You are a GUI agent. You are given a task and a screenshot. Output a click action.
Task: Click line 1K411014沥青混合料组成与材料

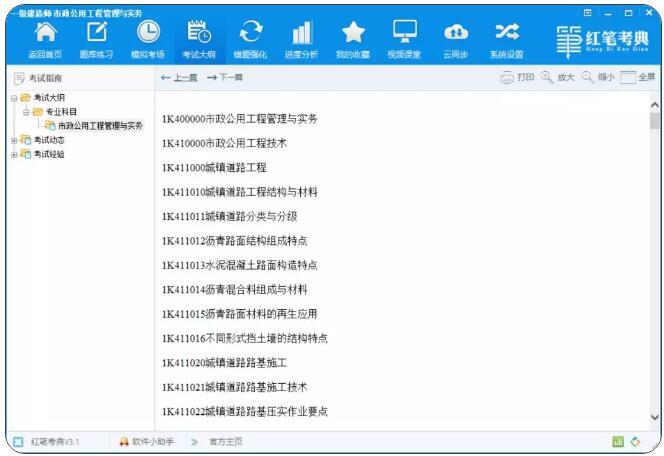click(234, 290)
